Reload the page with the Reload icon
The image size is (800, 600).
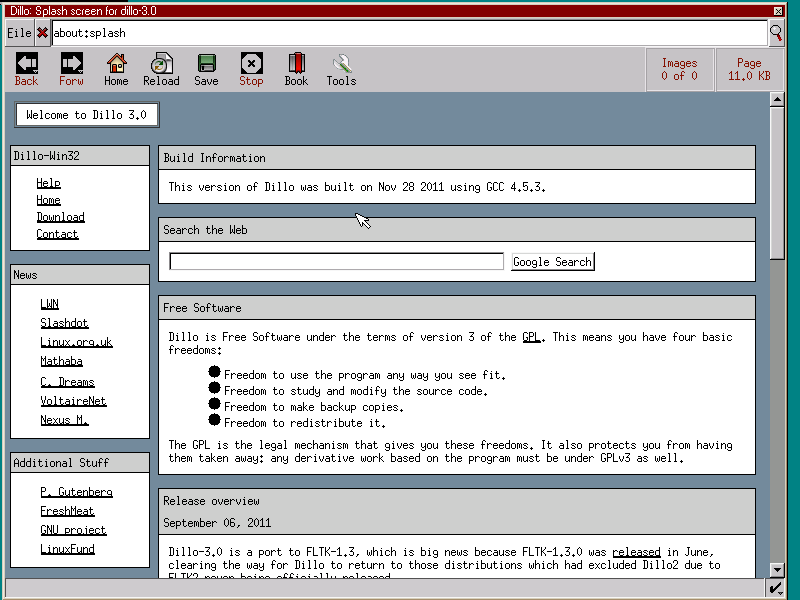click(x=161, y=64)
